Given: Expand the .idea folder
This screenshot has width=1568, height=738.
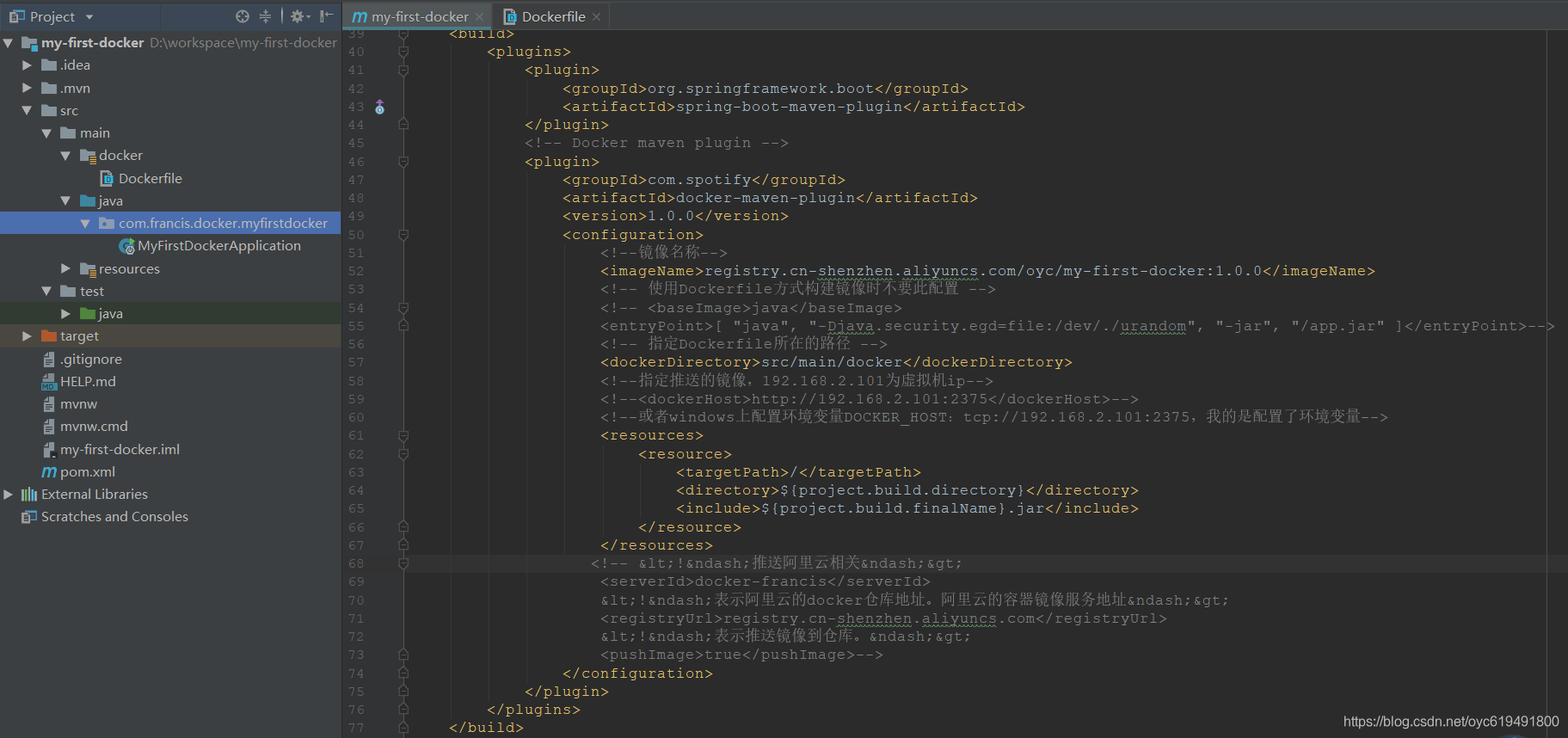Looking at the screenshot, I should (x=27, y=65).
